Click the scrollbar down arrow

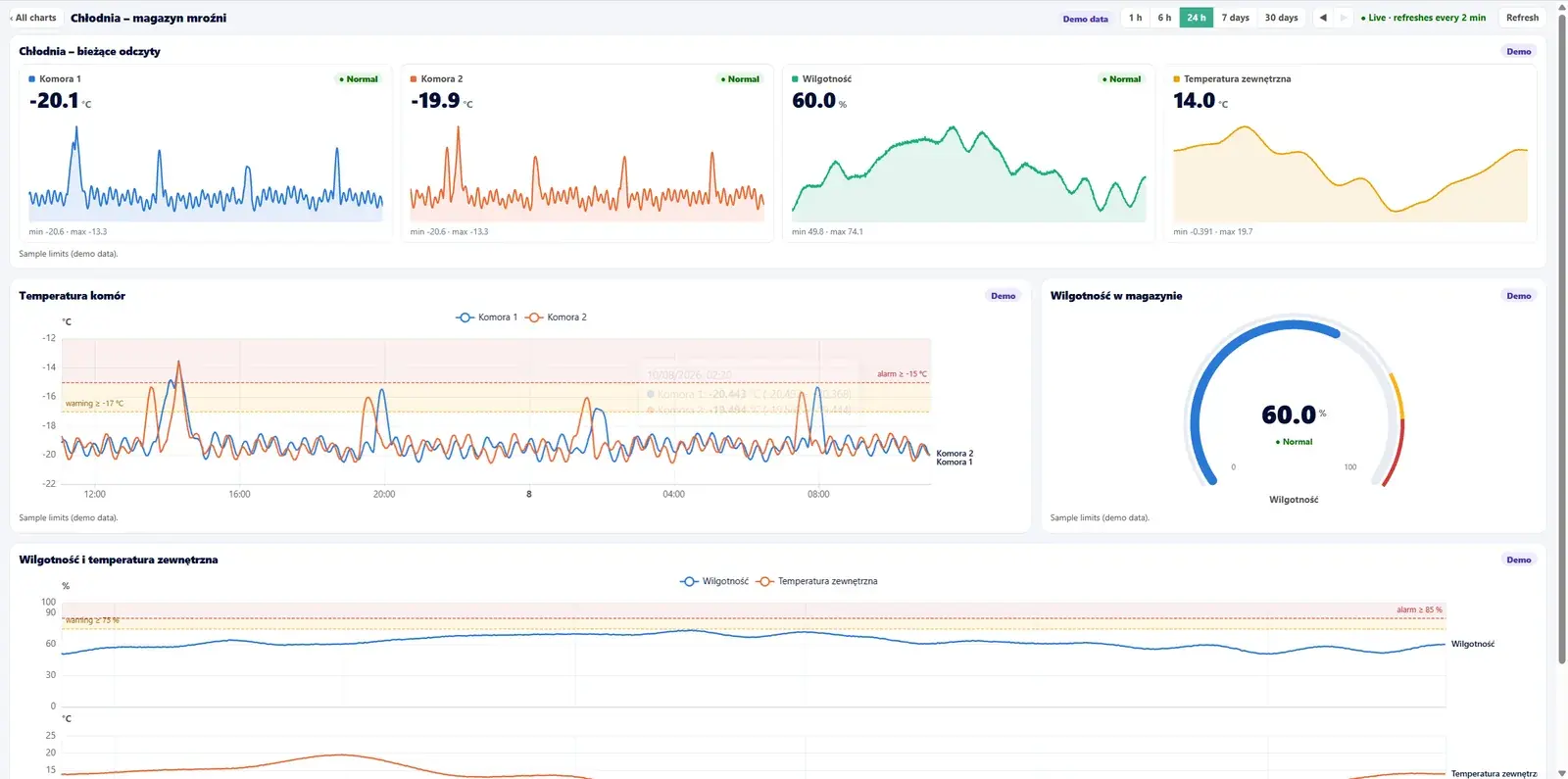pyautogui.click(x=1562, y=773)
